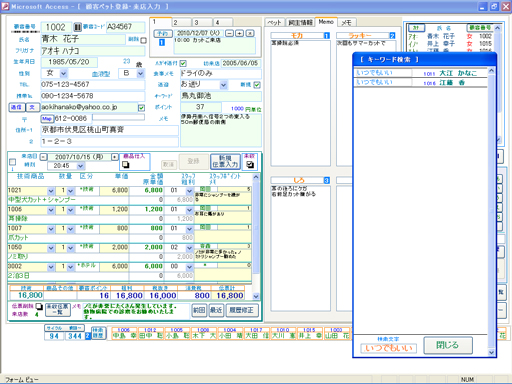Click the 未収伝票一覧 button

[x=58, y=309]
